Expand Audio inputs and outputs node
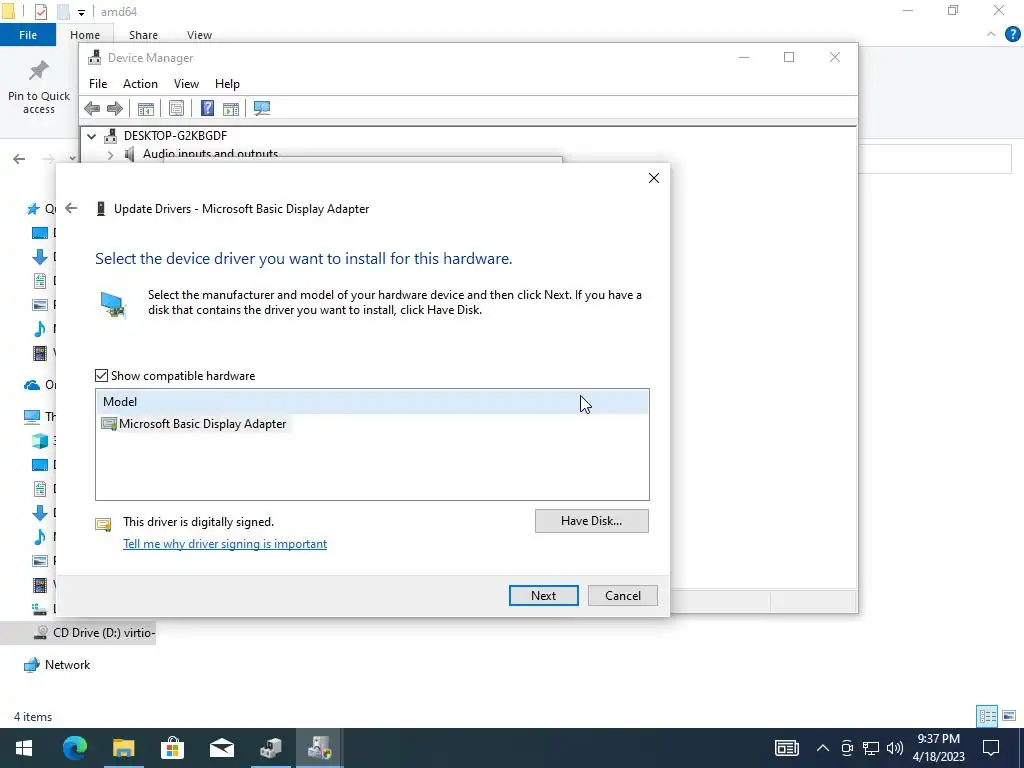This screenshot has height=768, width=1024. [110, 154]
